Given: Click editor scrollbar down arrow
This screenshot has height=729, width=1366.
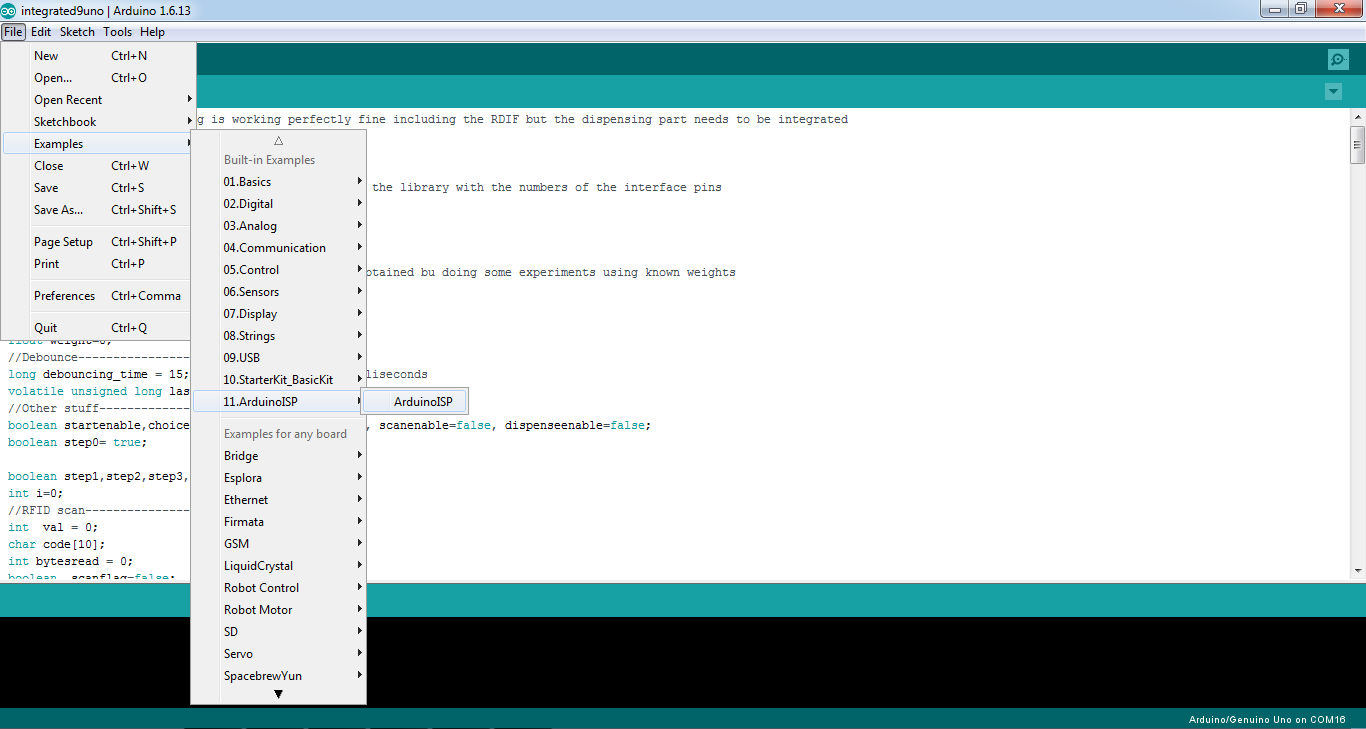Looking at the screenshot, I should pos(1357,571).
